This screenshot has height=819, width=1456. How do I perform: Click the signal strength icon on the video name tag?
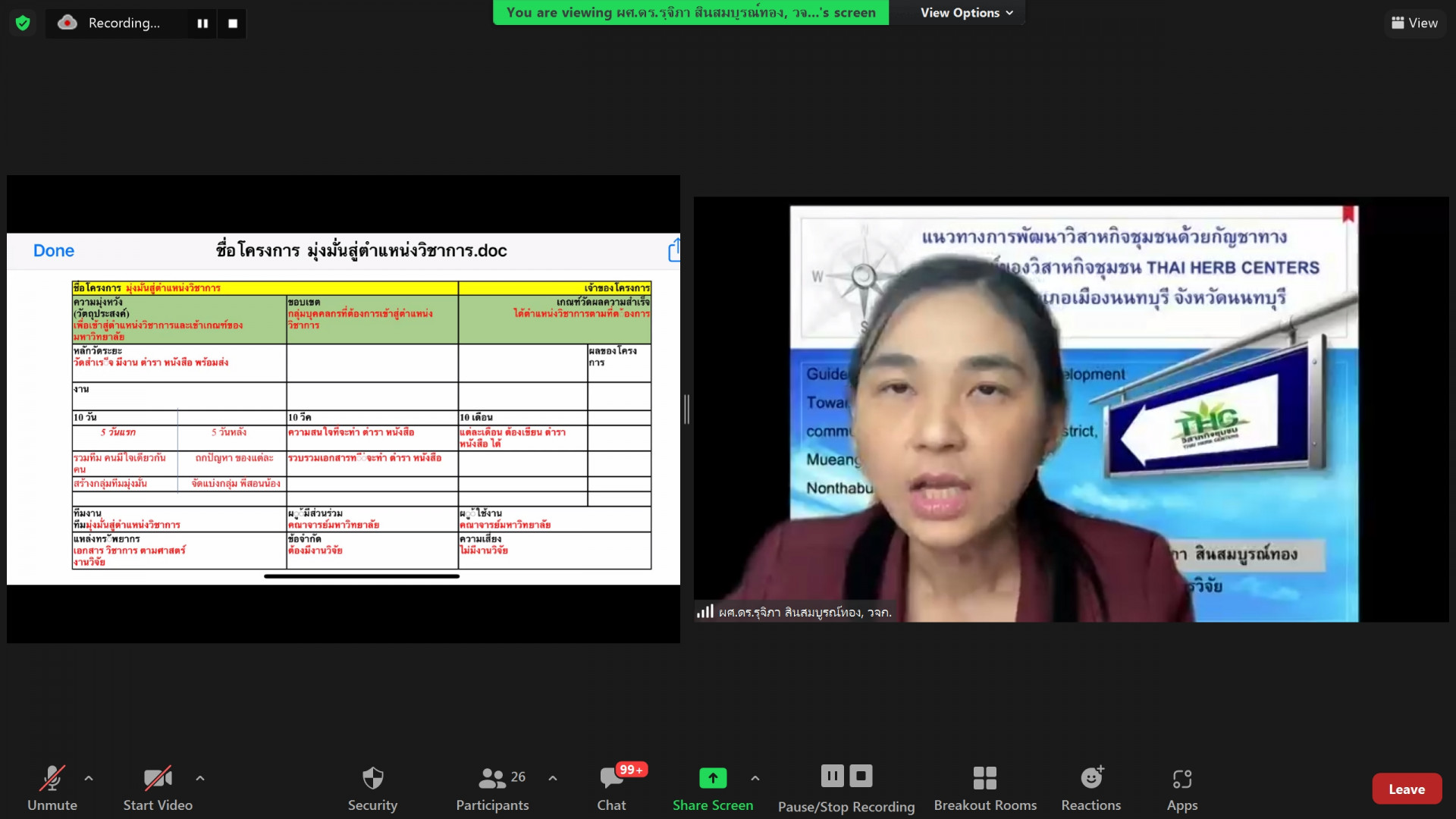point(705,611)
